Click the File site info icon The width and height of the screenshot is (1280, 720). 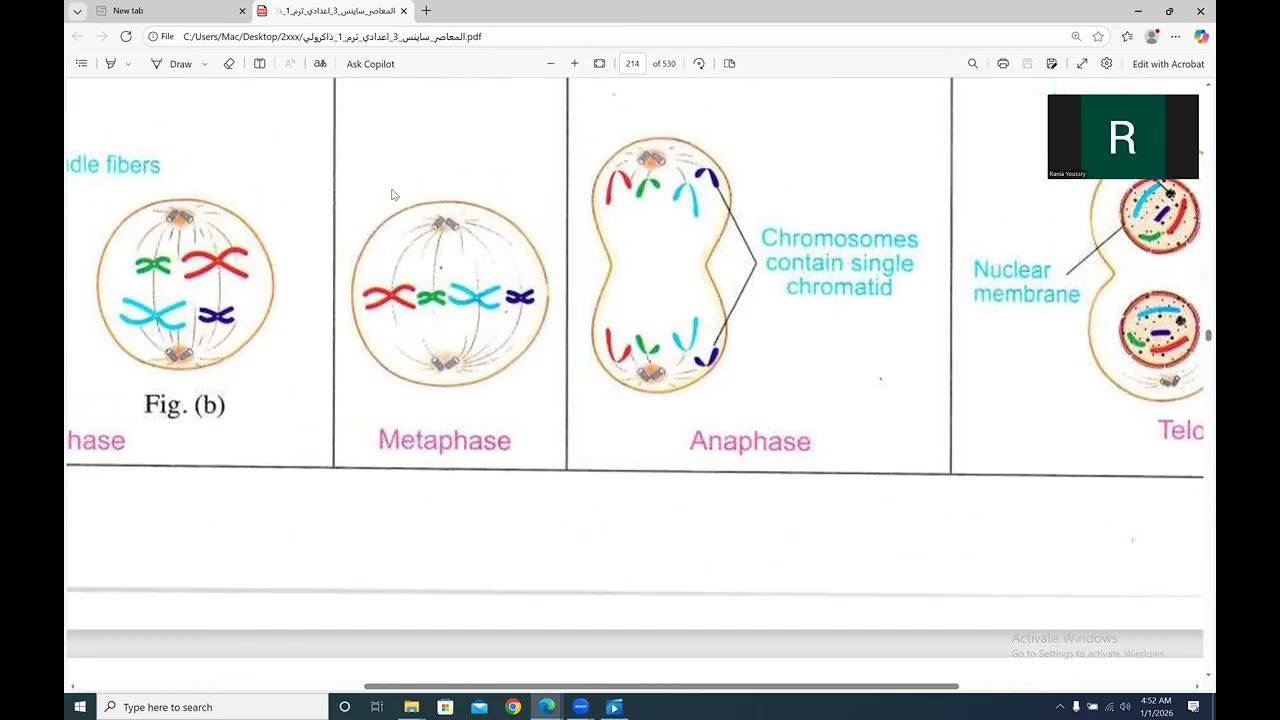click(x=161, y=37)
